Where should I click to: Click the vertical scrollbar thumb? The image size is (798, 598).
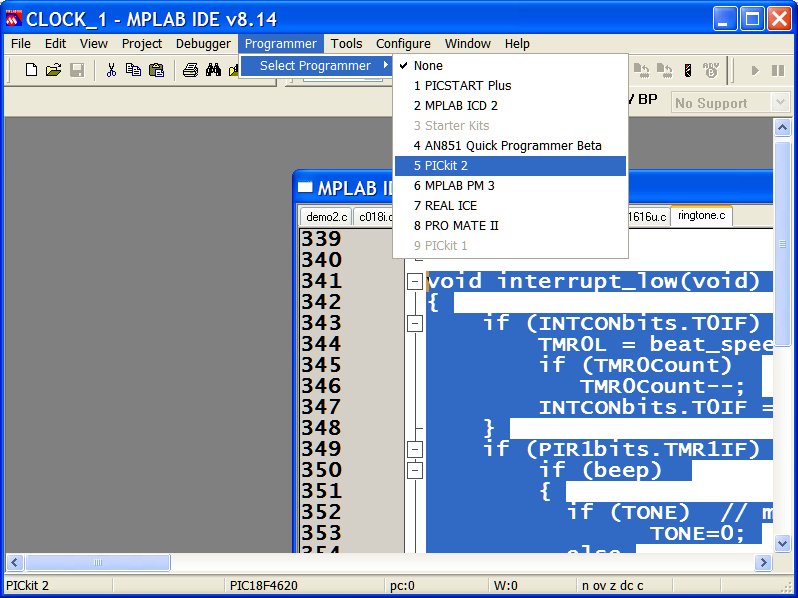click(782, 244)
